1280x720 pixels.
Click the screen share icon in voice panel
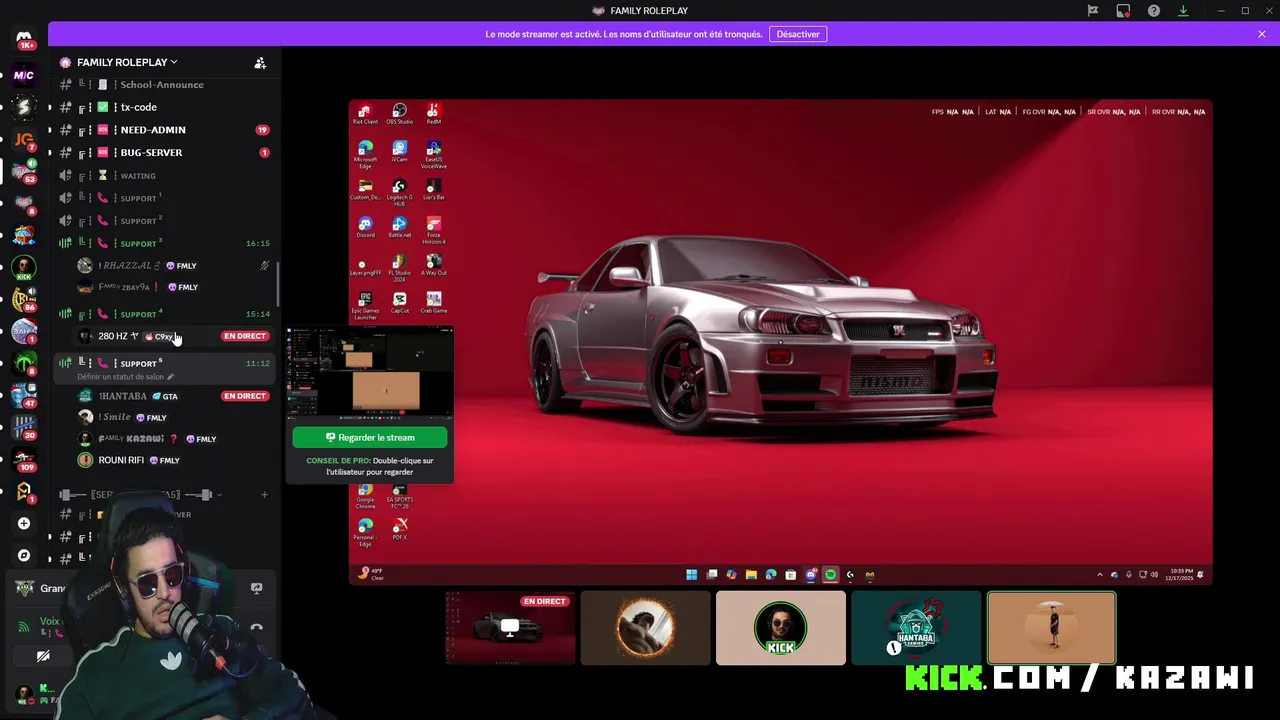[x=256, y=589]
